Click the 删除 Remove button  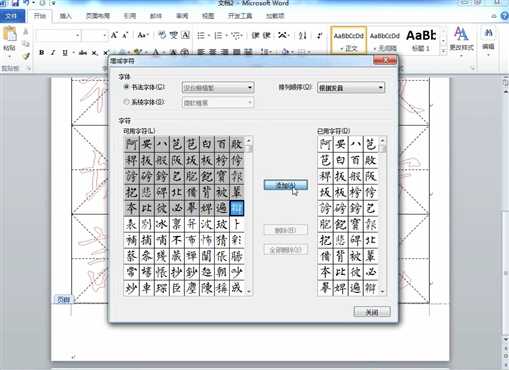pyautogui.click(x=286, y=230)
